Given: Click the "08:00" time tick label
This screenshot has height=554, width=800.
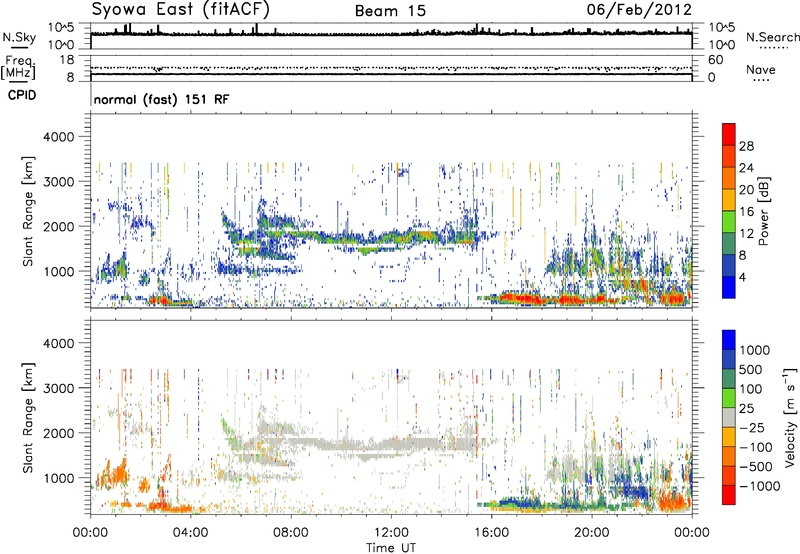Looking at the screenshot, I should pos(291,533).
